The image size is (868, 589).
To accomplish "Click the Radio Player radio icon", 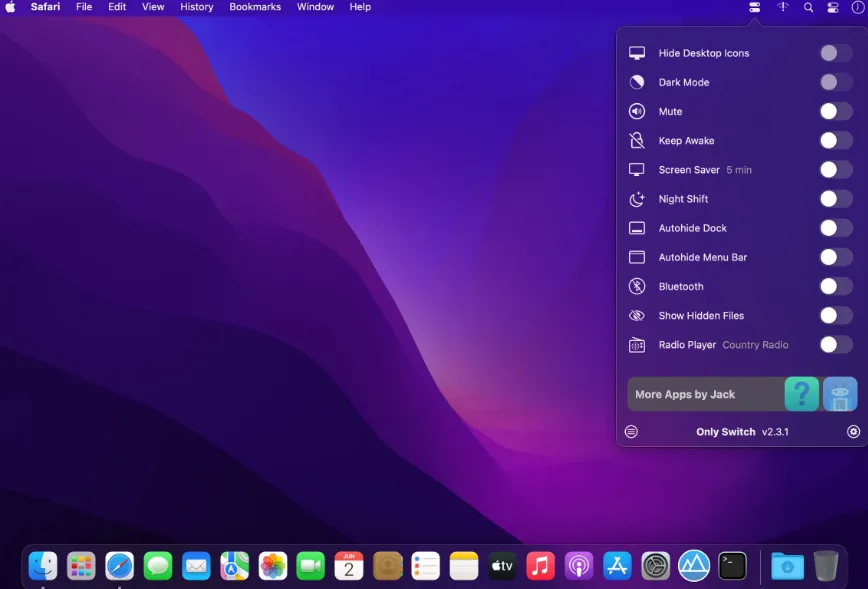I will (637, 345).
